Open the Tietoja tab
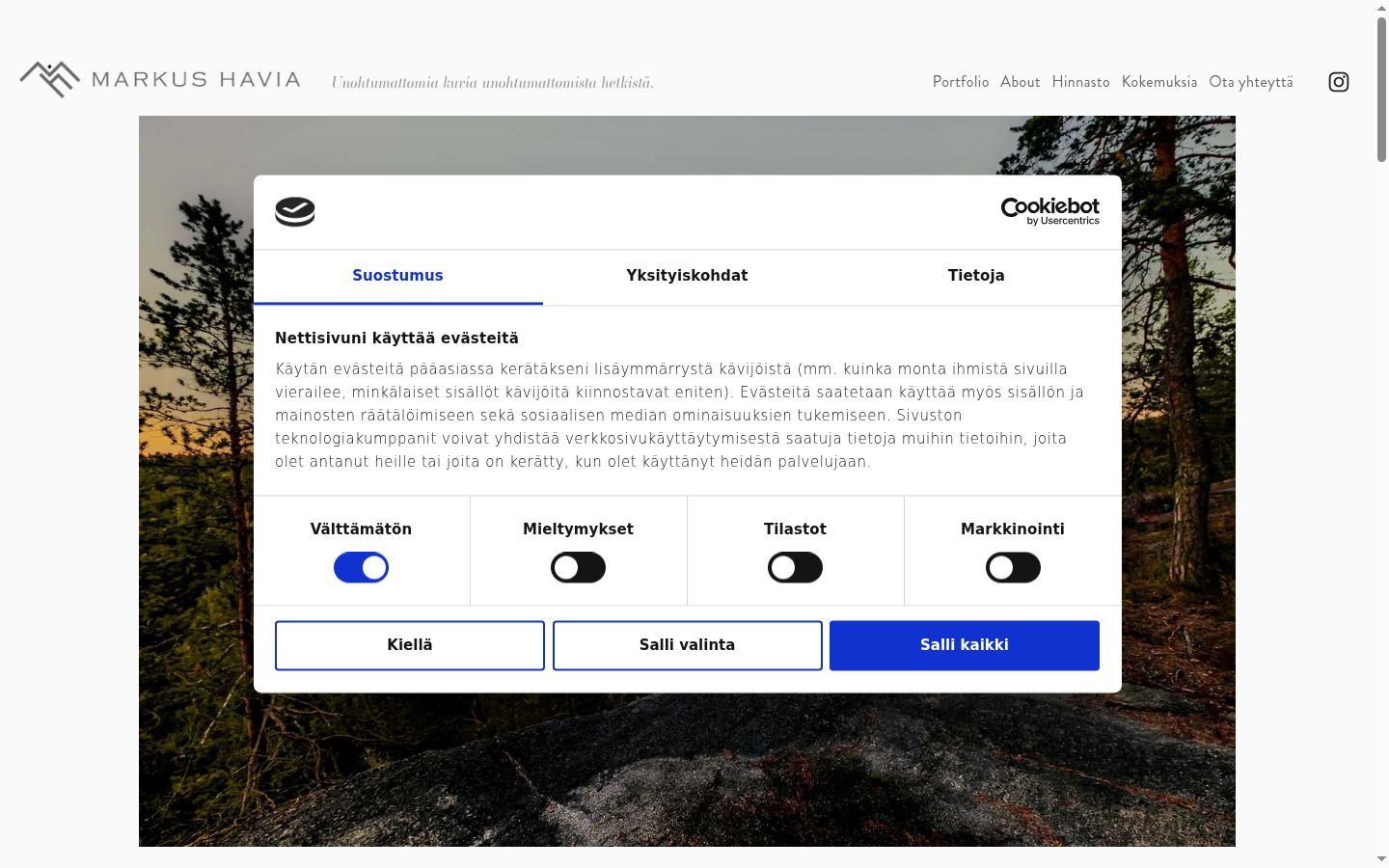This screenshot has height=868, width=1389. [976, 276]
